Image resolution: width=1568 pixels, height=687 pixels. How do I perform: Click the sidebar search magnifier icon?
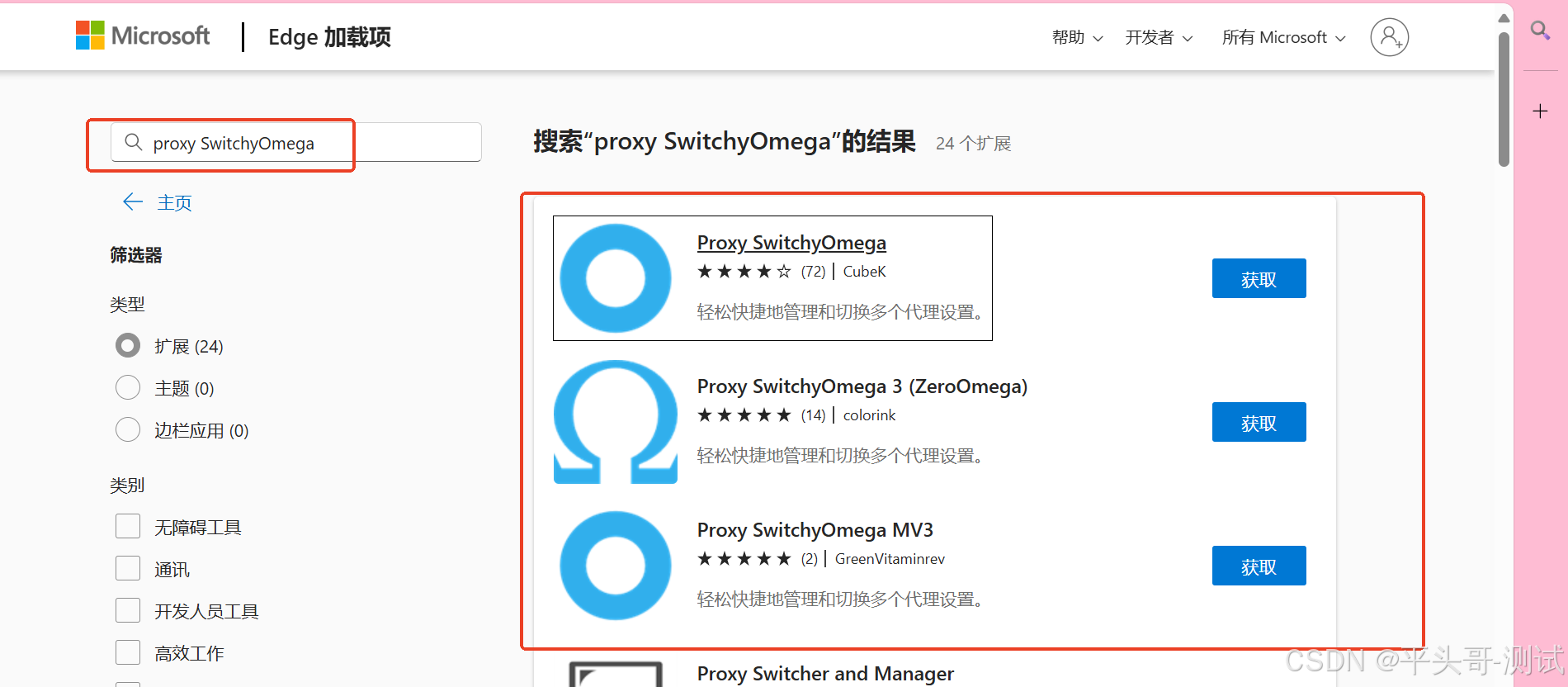coord(1540,31)
